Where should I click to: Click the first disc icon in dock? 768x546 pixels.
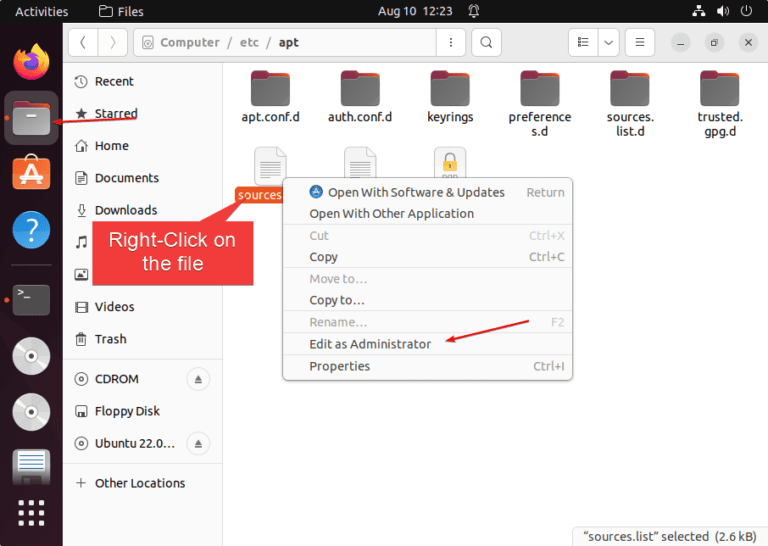(x=31, y=356)
